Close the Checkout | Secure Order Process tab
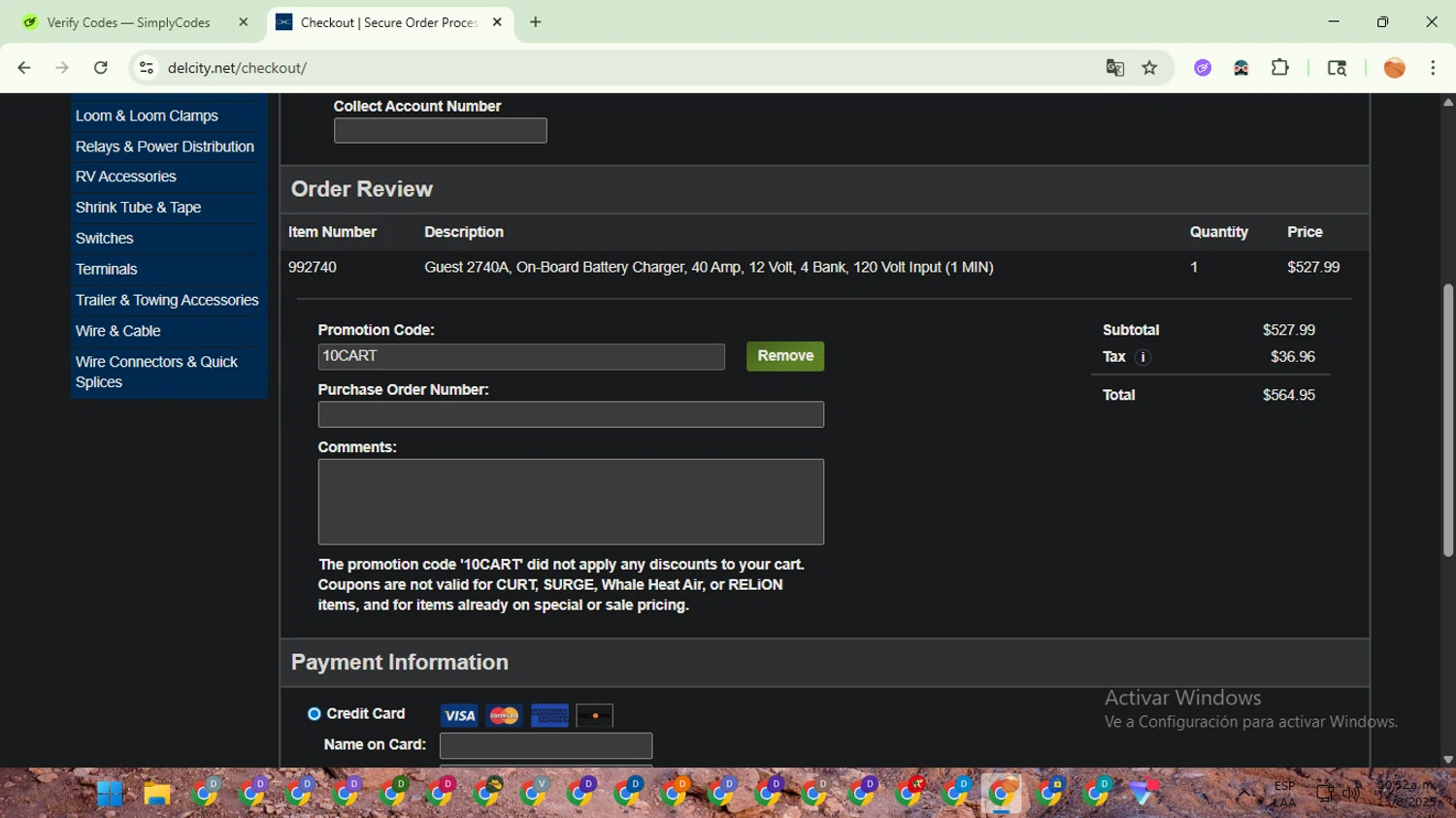Viewport: 1456px width, 818px height. (497, 21)
